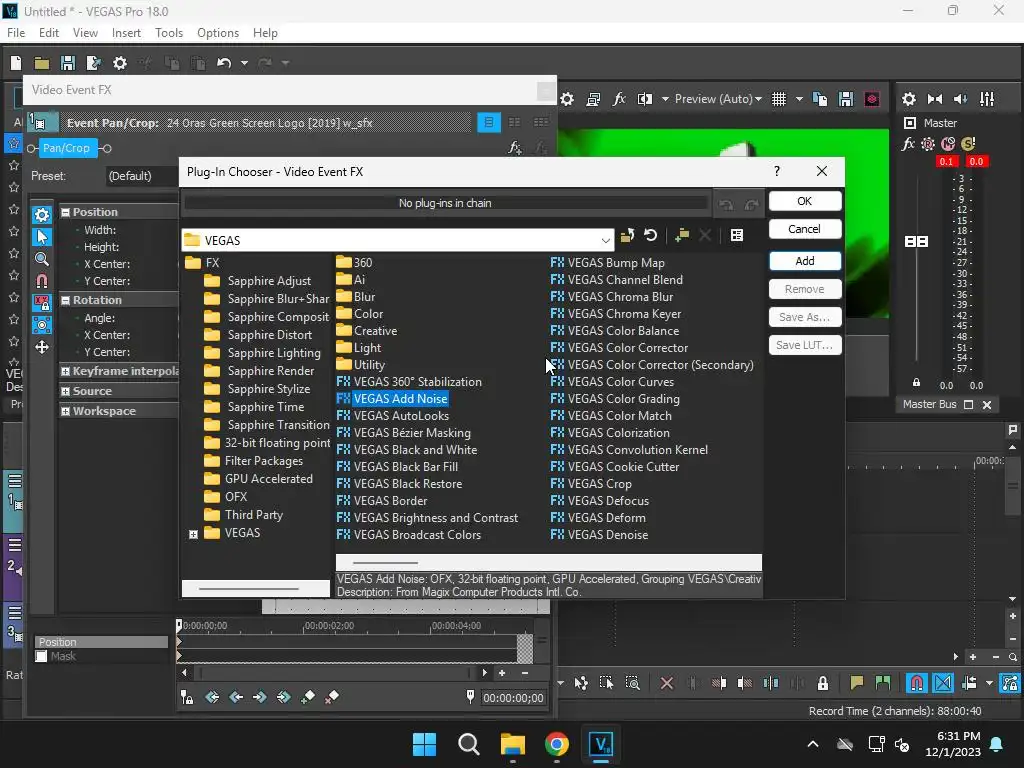Open the Tools menu
The height and width of the screenshot is (768, 1024).
click(x=168, y=33)
